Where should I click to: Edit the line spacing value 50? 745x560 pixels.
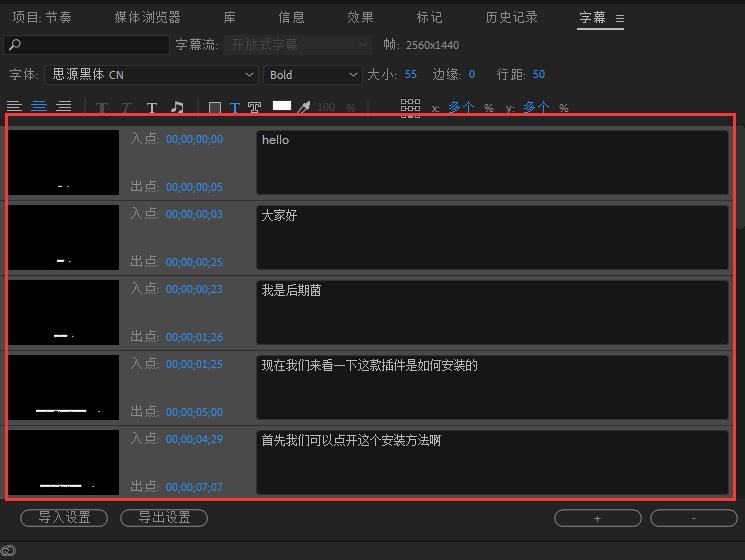pyautogui.click(x=539, y=75)
